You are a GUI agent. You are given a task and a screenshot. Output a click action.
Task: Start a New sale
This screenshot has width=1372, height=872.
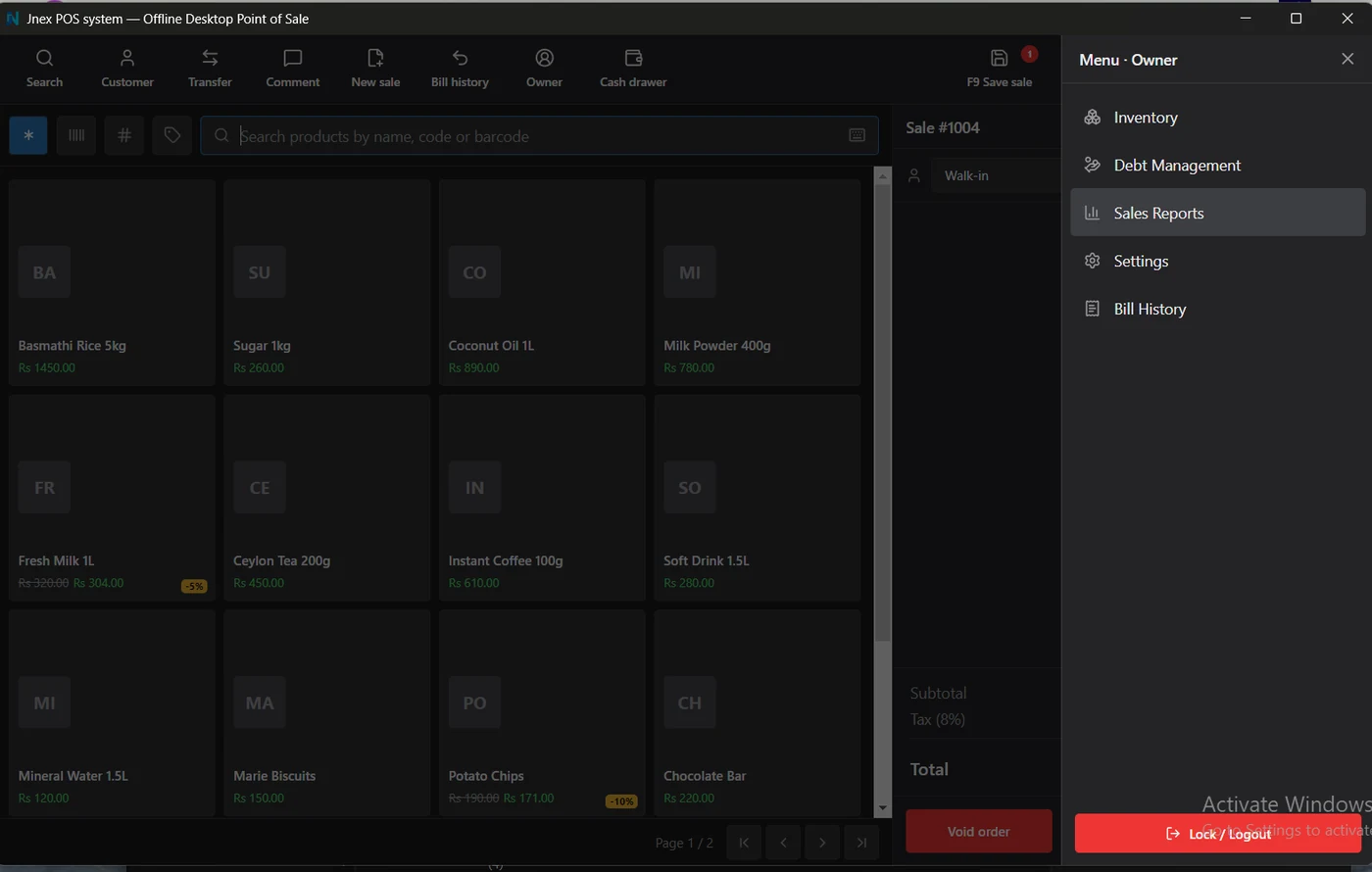pos(375,69)
